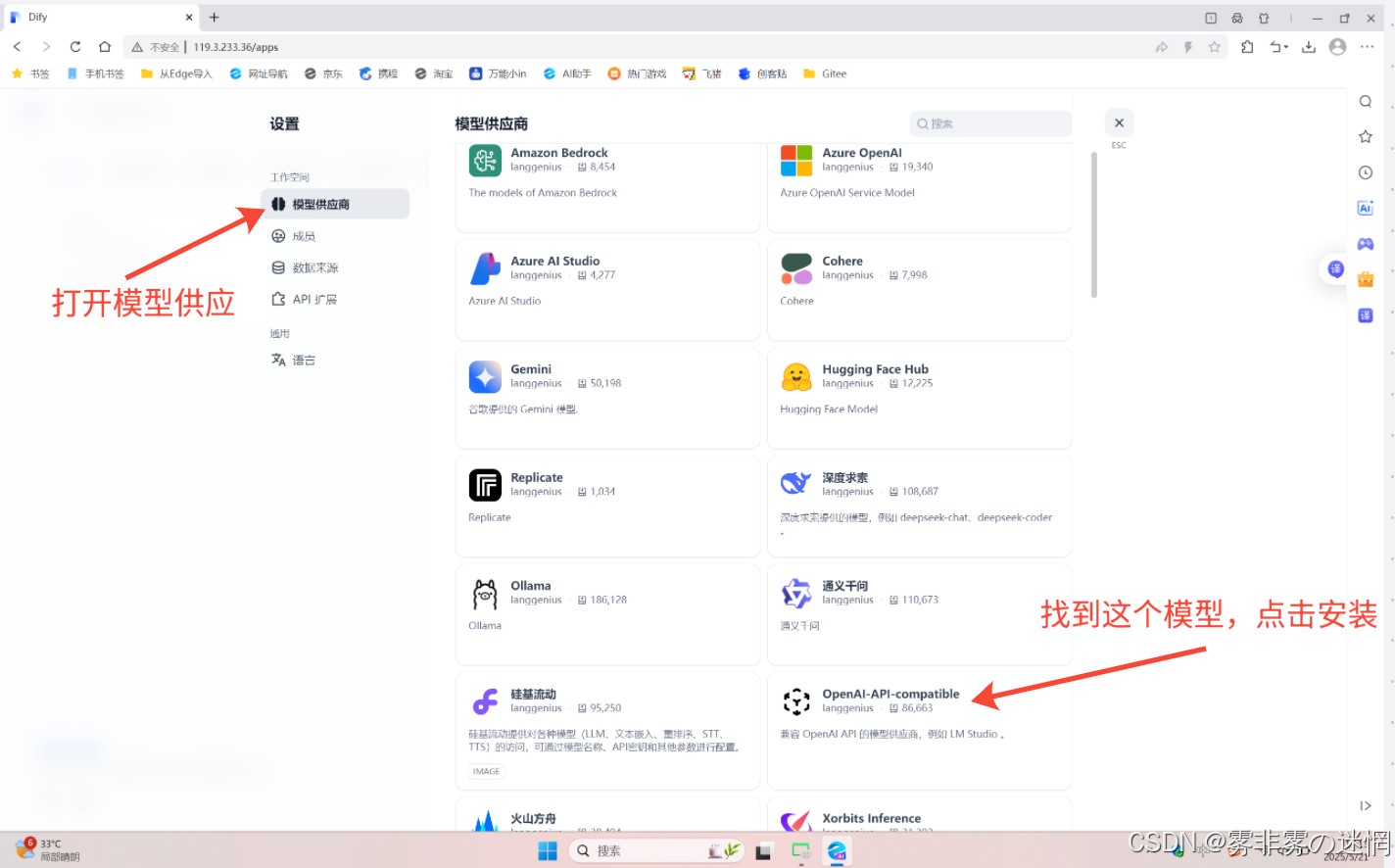The height and width of the screenshot is (868, 1395).
Task: Open the sidebar history clock icon
Action: 1366,172
